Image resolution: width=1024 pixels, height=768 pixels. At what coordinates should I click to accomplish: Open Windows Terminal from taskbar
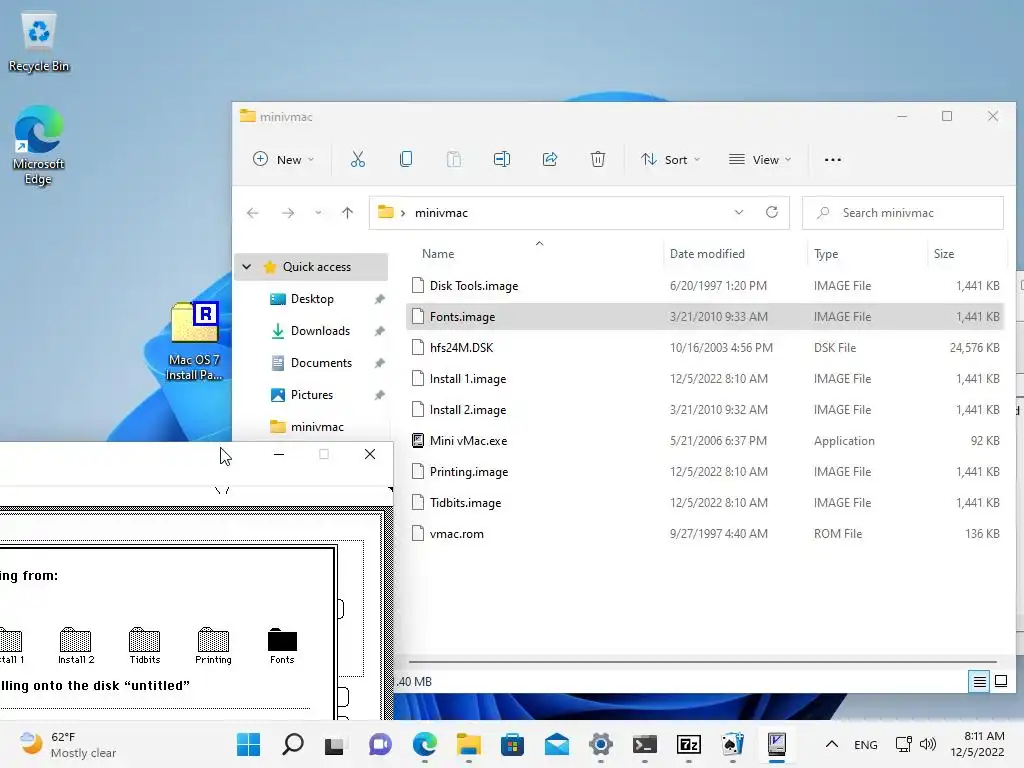[645, 744]
